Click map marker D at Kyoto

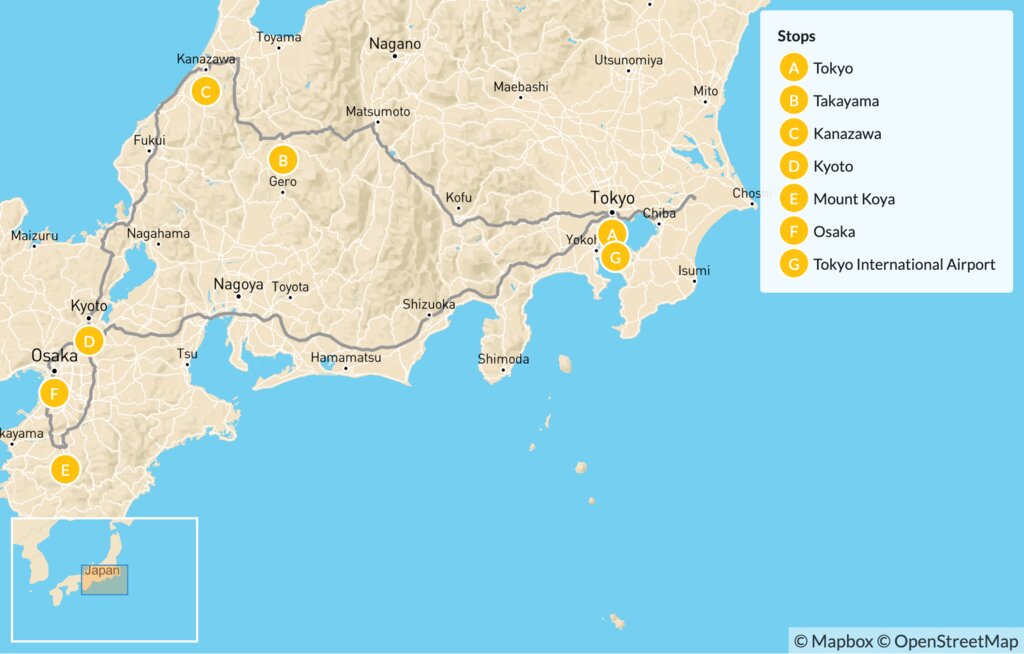click(x=89, y=341)
